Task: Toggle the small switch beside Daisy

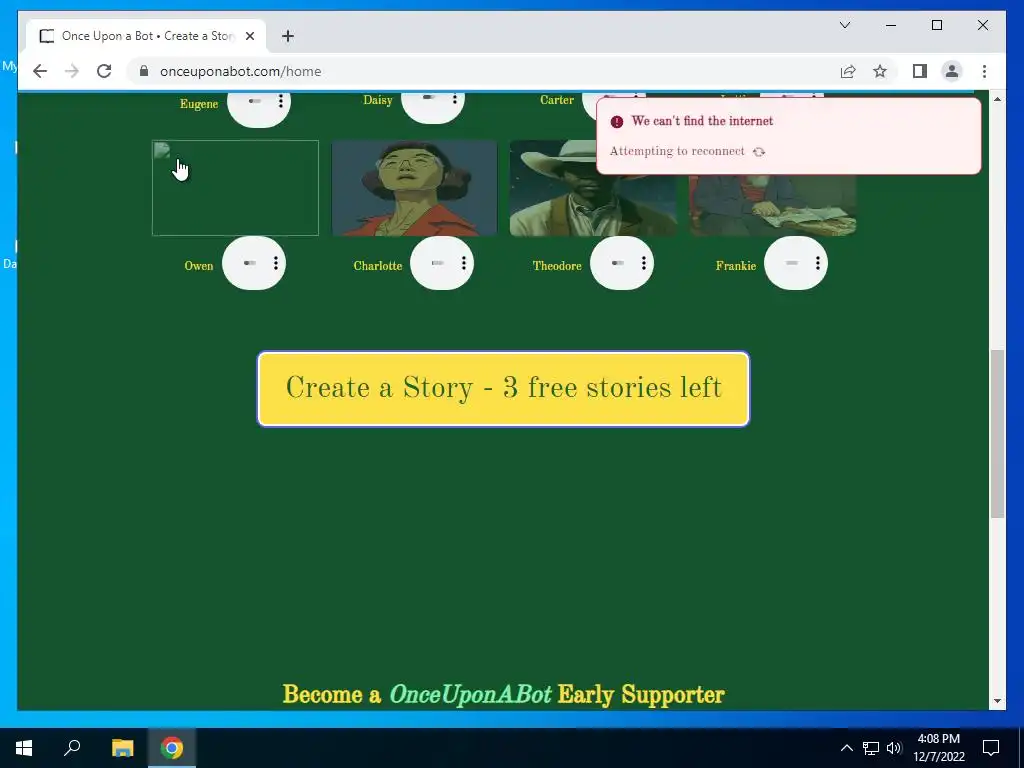Action: 429,97
